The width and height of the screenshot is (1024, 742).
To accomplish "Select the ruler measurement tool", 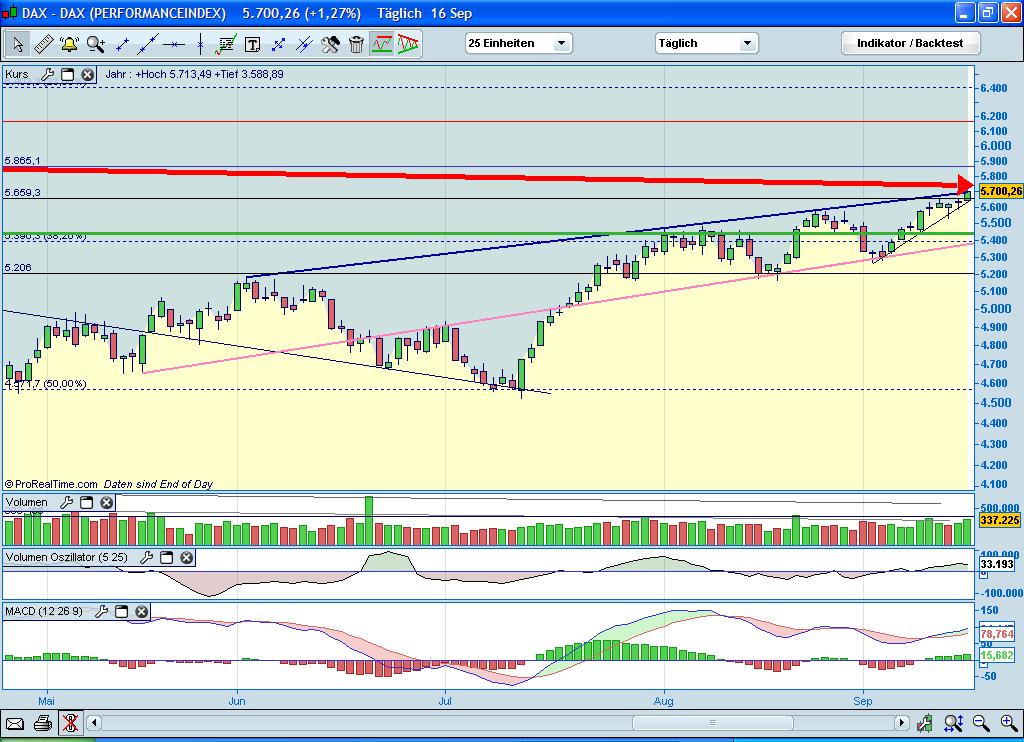I will pos(43,44).
